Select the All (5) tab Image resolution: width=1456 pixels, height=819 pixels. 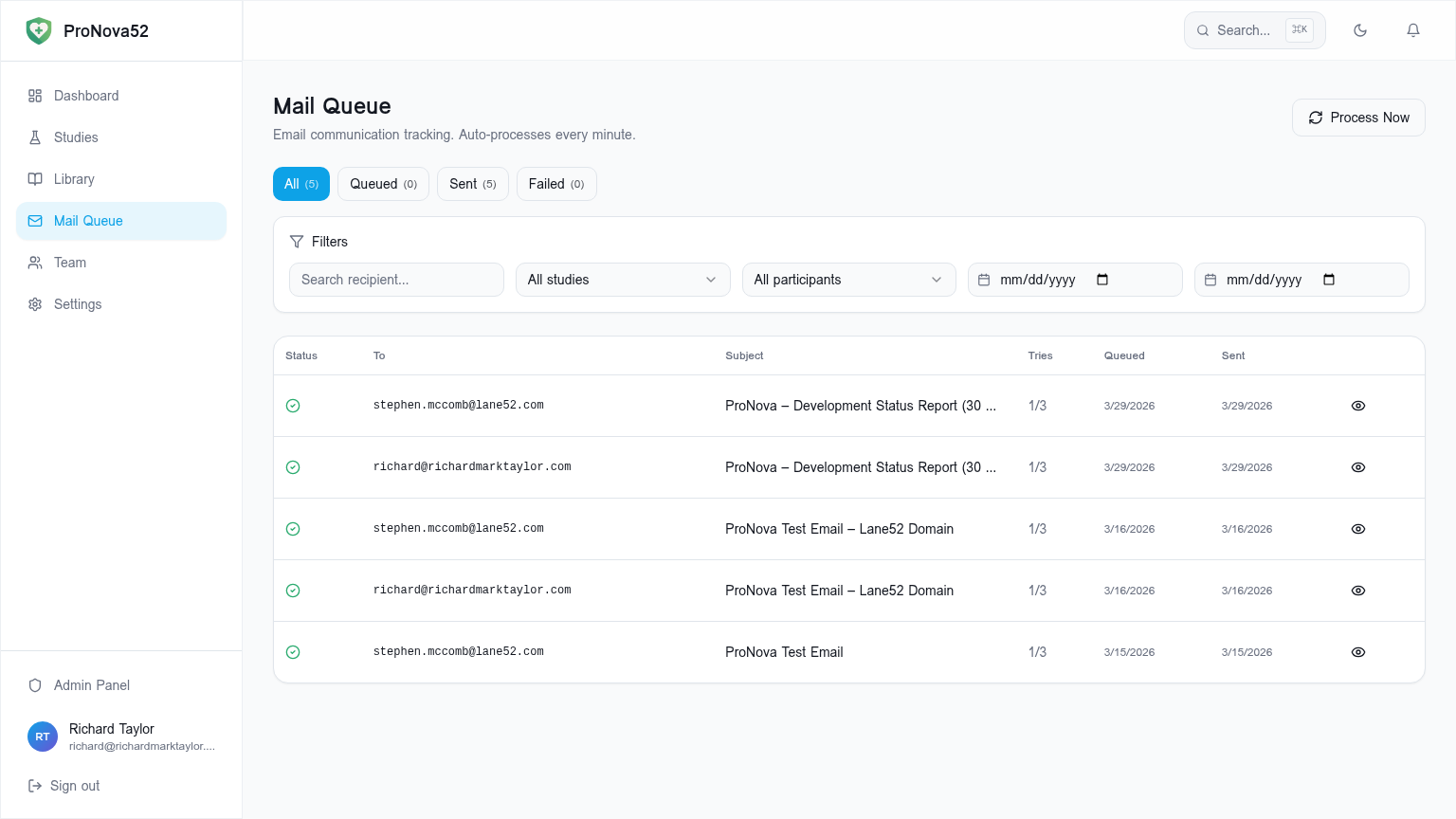pos(301,184)
